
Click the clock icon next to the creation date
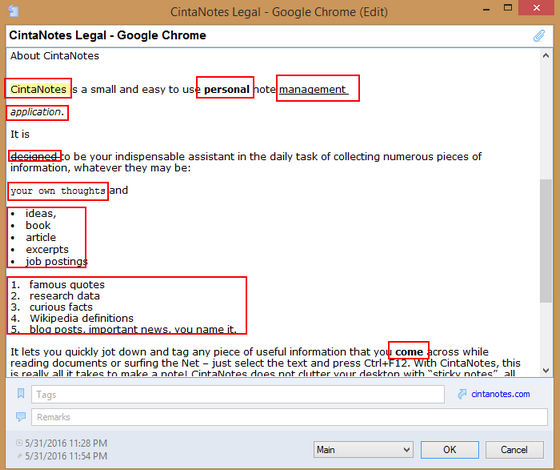(x=19, y=443)
